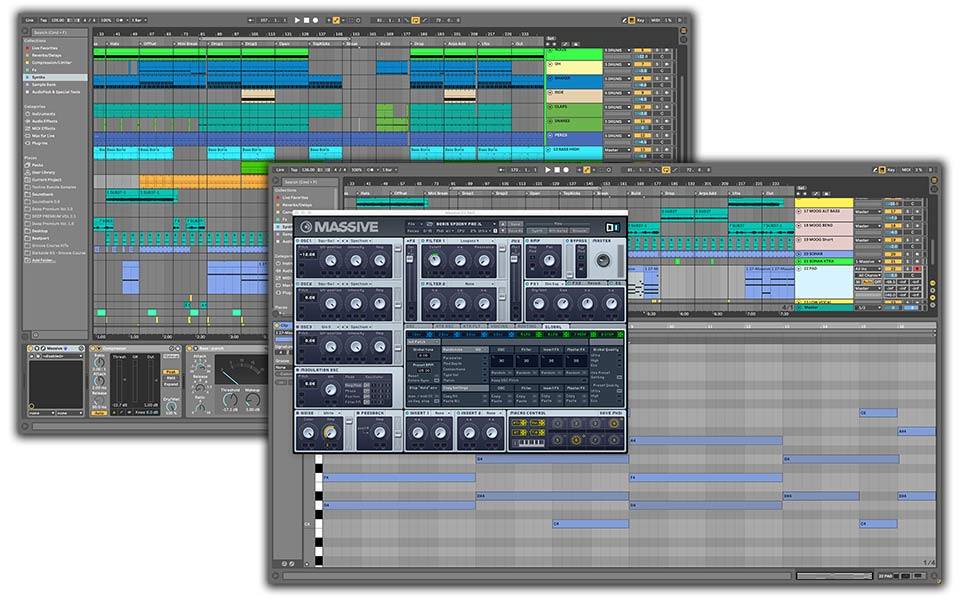Toggle the Key map mode in back window
The height and width of the screenshot is (600, 960).
[639, 20]
